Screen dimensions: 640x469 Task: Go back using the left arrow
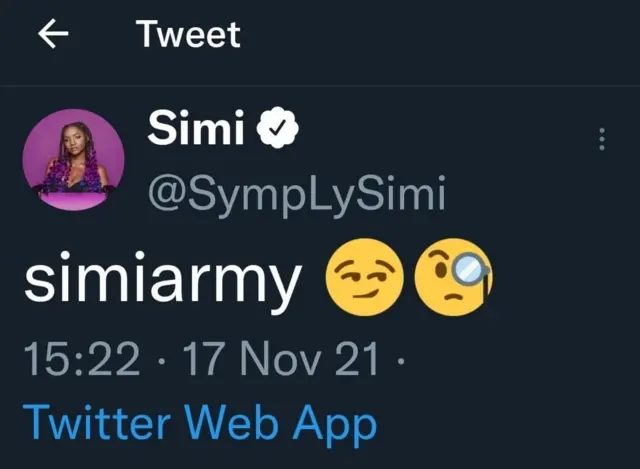(53, 35)
